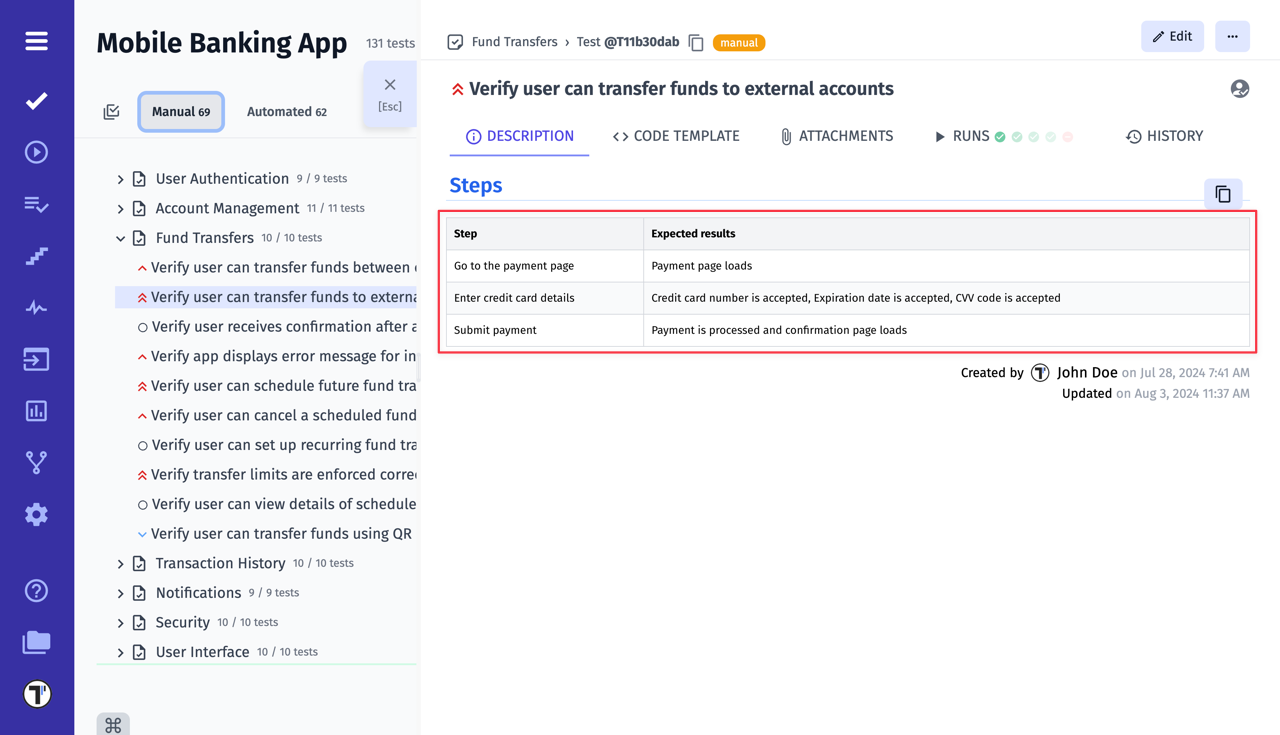1280x735 pixels.
Task: Switch to the CODE TEMPLATE tab
Action: pyautogui.click(x=676, y=136)
